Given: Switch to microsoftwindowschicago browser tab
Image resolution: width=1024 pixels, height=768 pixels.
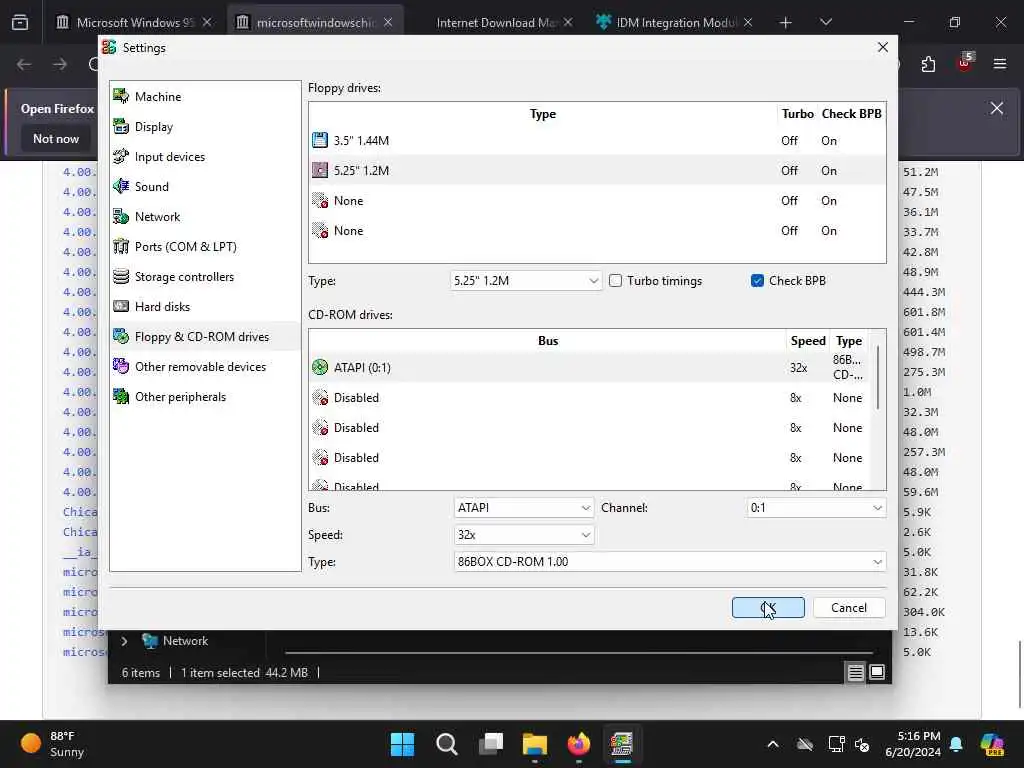Looking at the screenshot, I should point(315,22).
